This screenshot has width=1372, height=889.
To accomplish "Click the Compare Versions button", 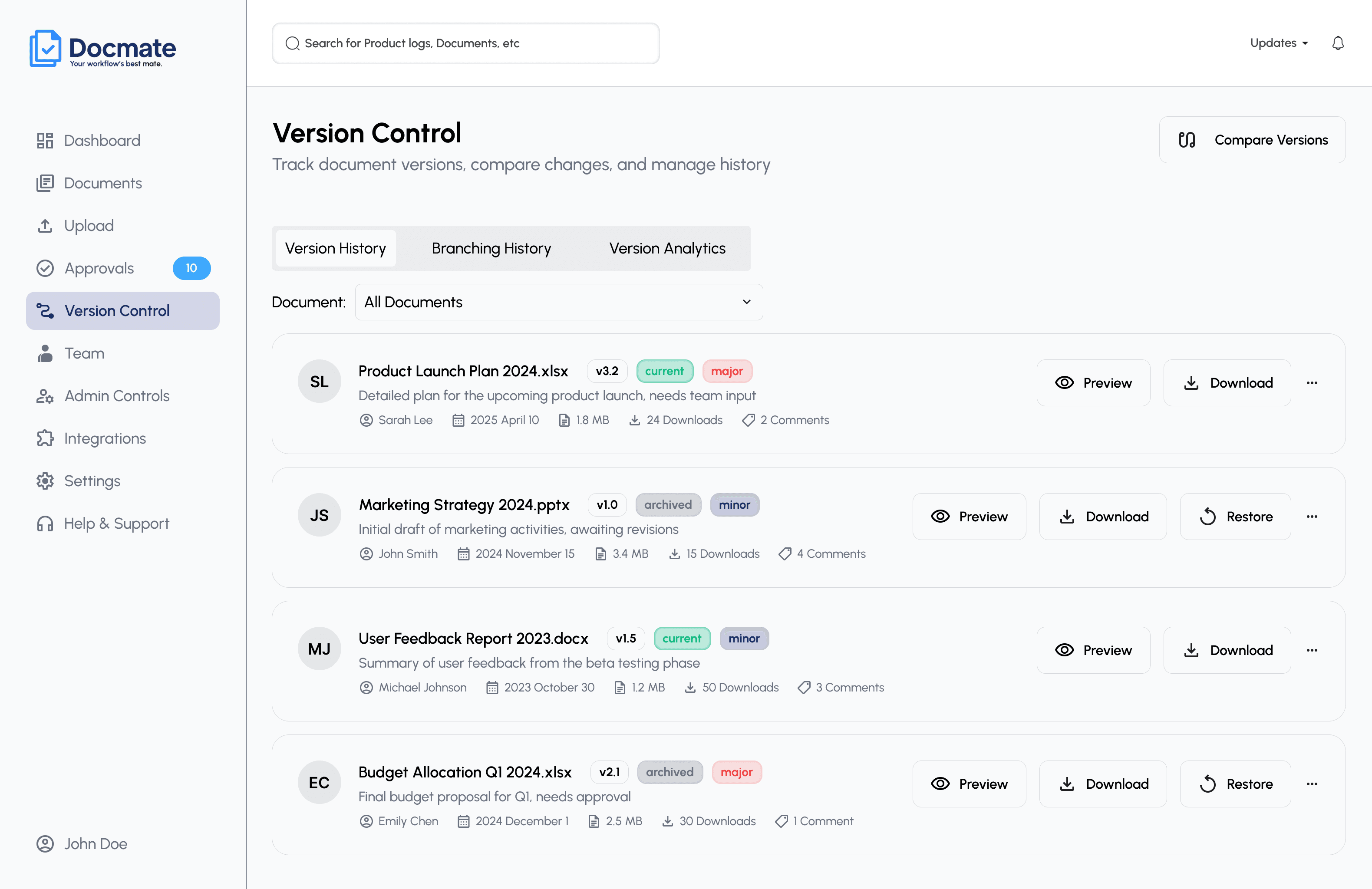I will pyautogui.click(x=1252, y=140).
